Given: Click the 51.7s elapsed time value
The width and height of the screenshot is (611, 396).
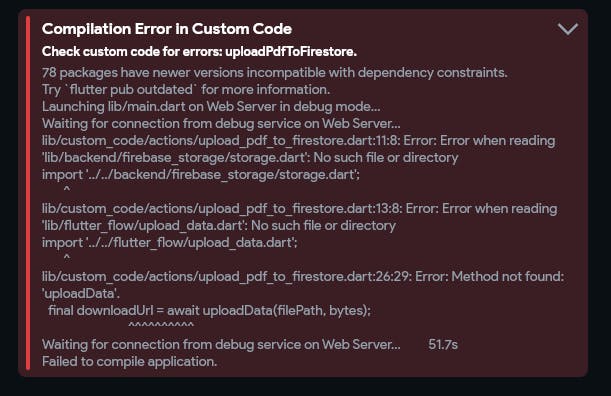Looking at the screenshot, I should (x=443, y=345).
